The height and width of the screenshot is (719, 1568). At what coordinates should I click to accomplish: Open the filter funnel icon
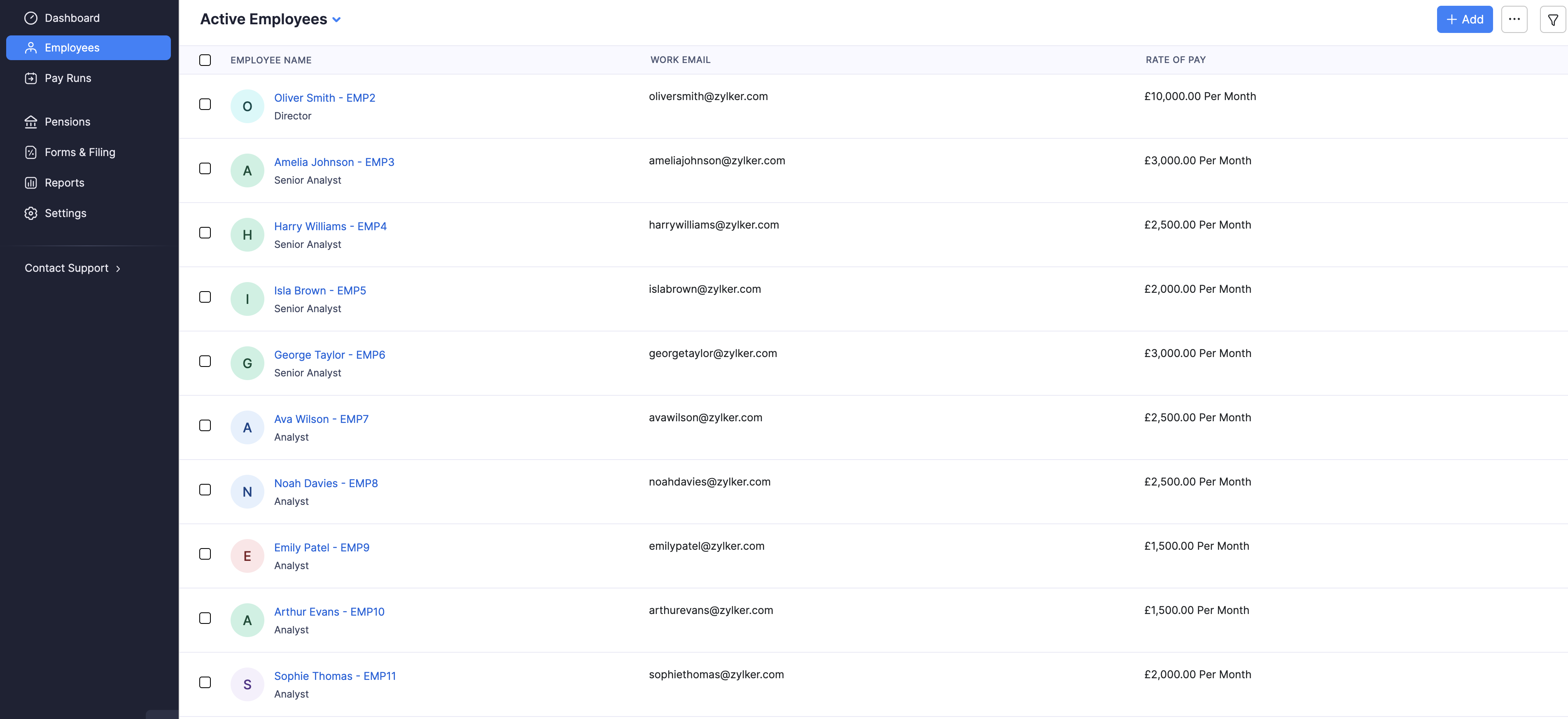tap(1553, 19)
